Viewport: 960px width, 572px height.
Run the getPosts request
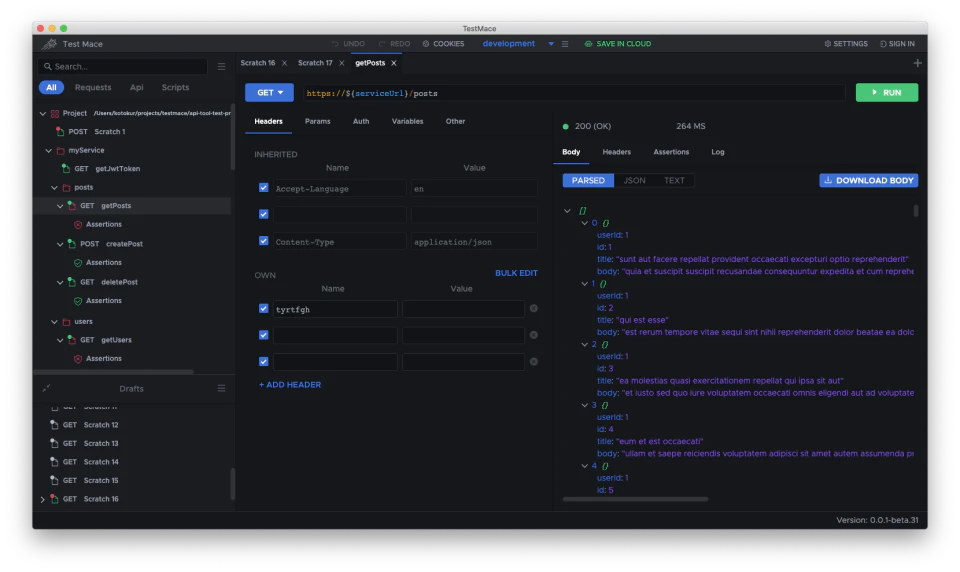pos(887,92)
